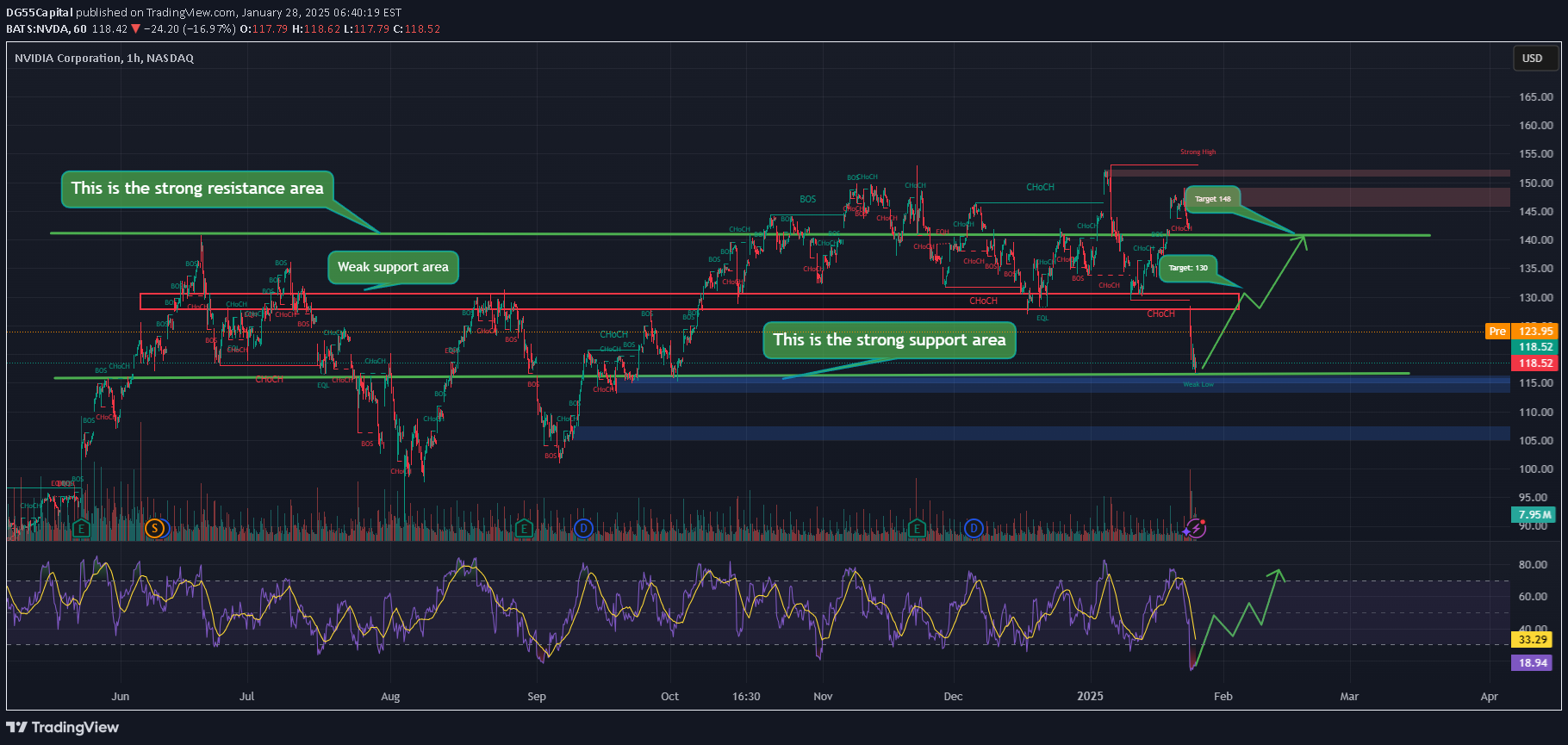Click the earnings E marker before December
The width and height of the screenshot is (1568, 745).
(917, 528)
